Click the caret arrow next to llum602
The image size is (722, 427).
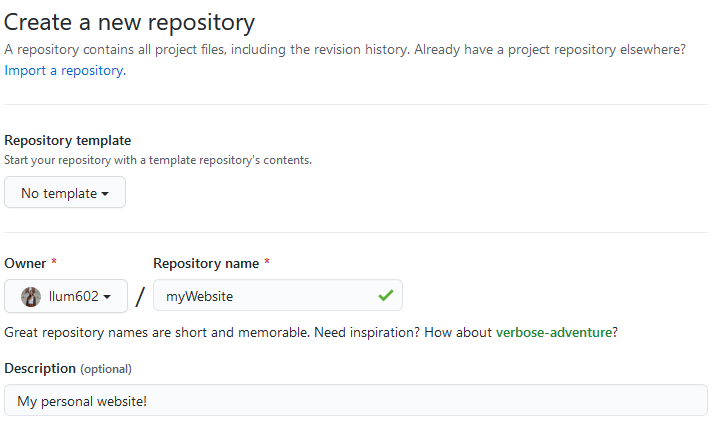click(x=107, y=297)
